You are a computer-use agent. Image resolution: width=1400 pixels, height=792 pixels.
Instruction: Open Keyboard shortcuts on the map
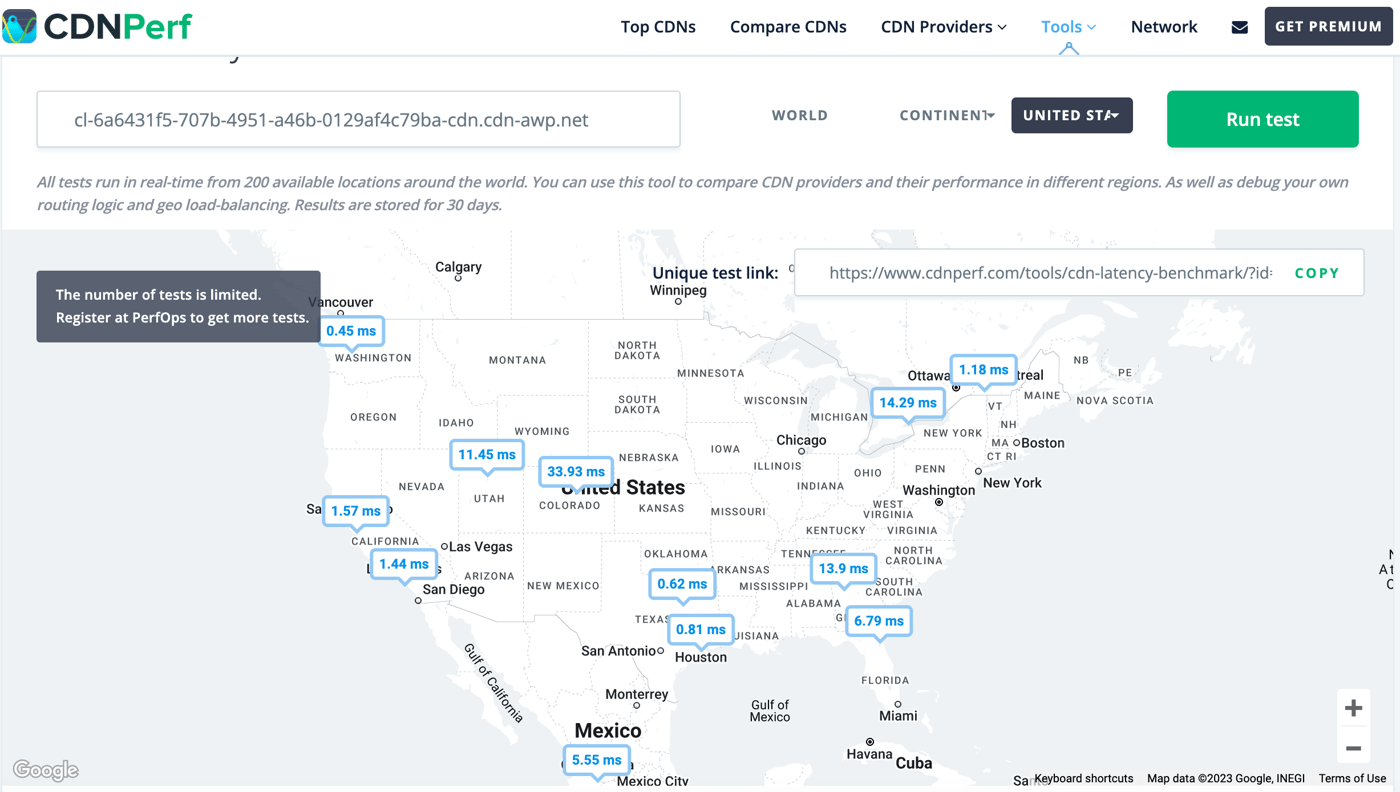[x=1084, y=778]
